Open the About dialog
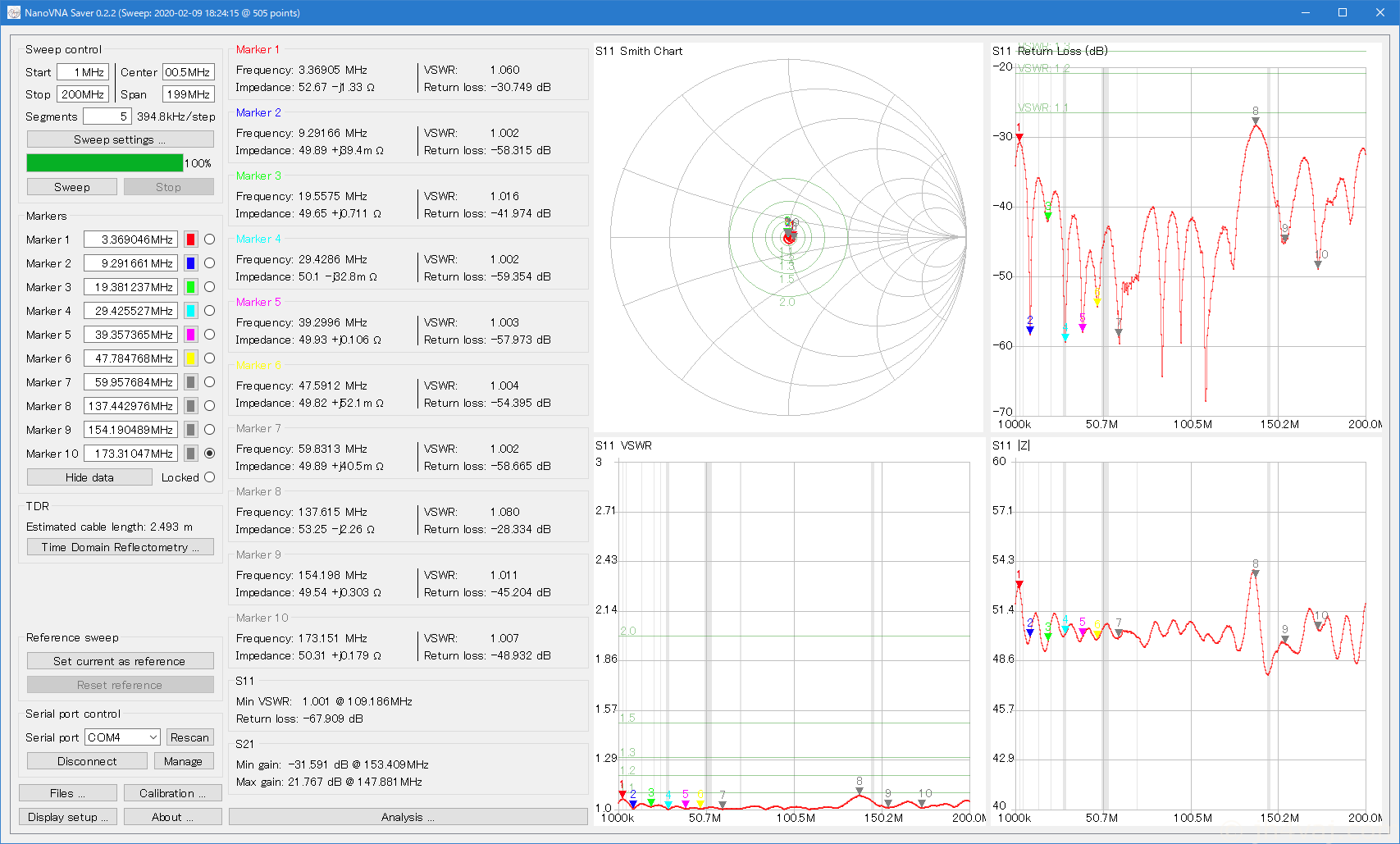The image size is (1400, 844). [172, 817]
